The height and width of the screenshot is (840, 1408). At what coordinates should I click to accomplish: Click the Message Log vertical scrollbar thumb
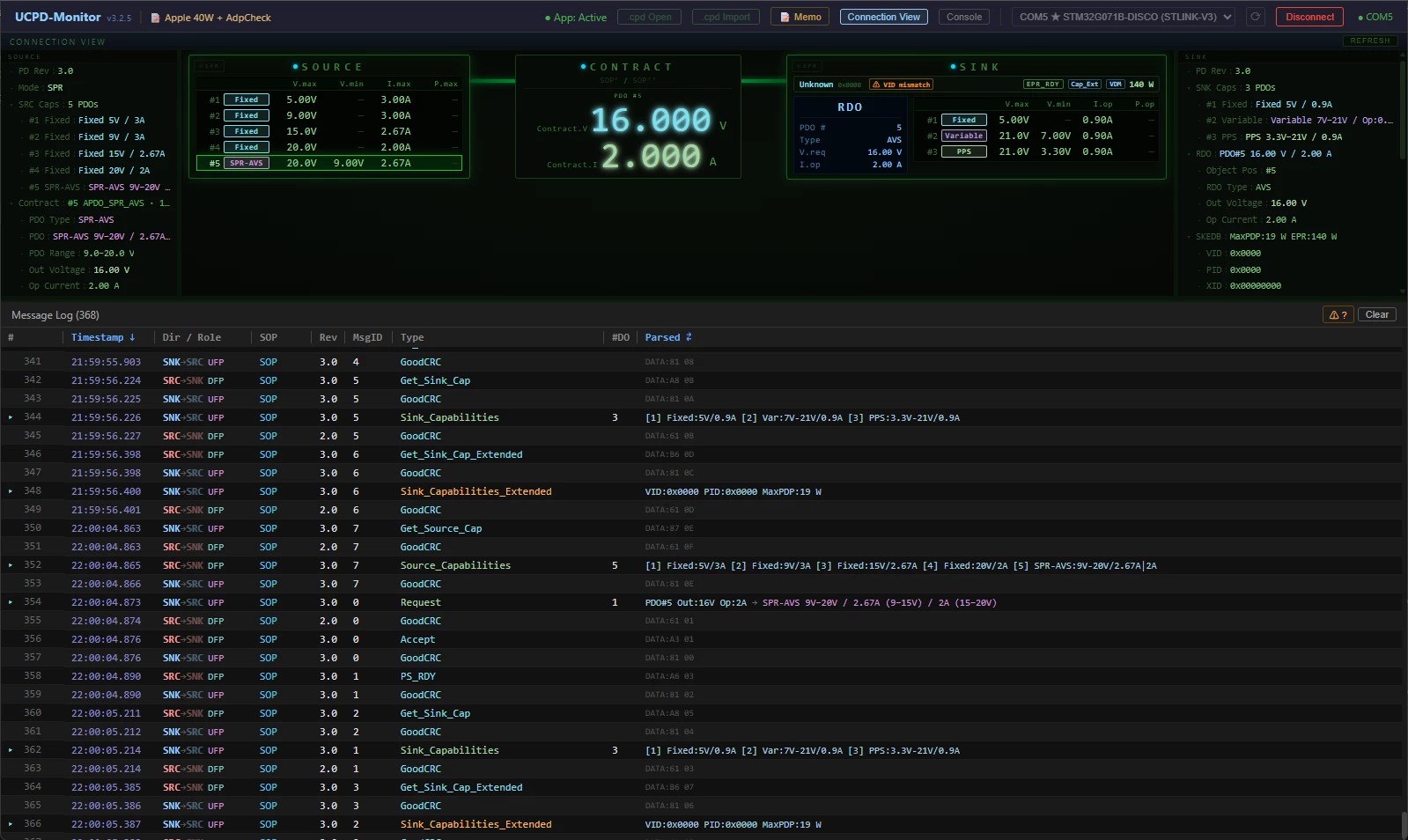click(1404, 825)
